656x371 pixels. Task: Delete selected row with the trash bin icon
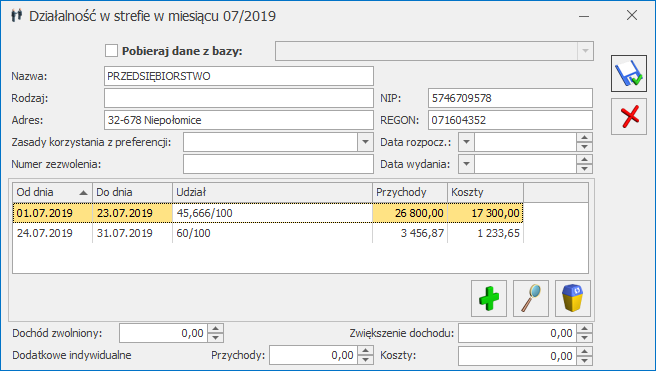573,298
